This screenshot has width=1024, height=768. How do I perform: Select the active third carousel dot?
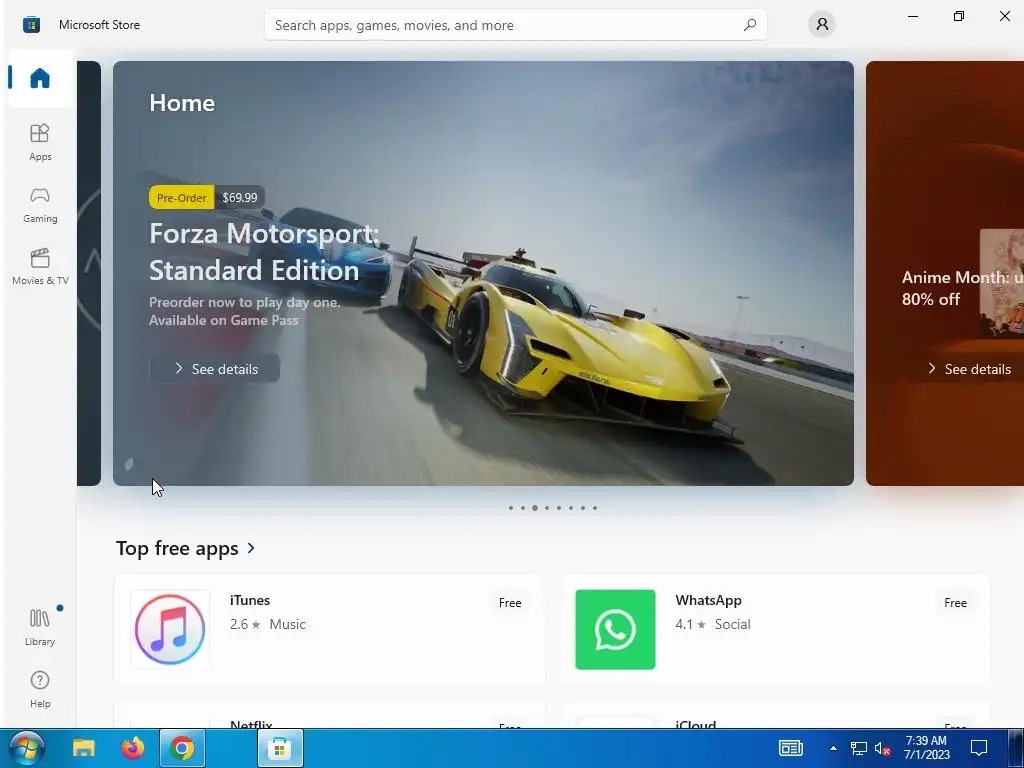coord(535,508)
